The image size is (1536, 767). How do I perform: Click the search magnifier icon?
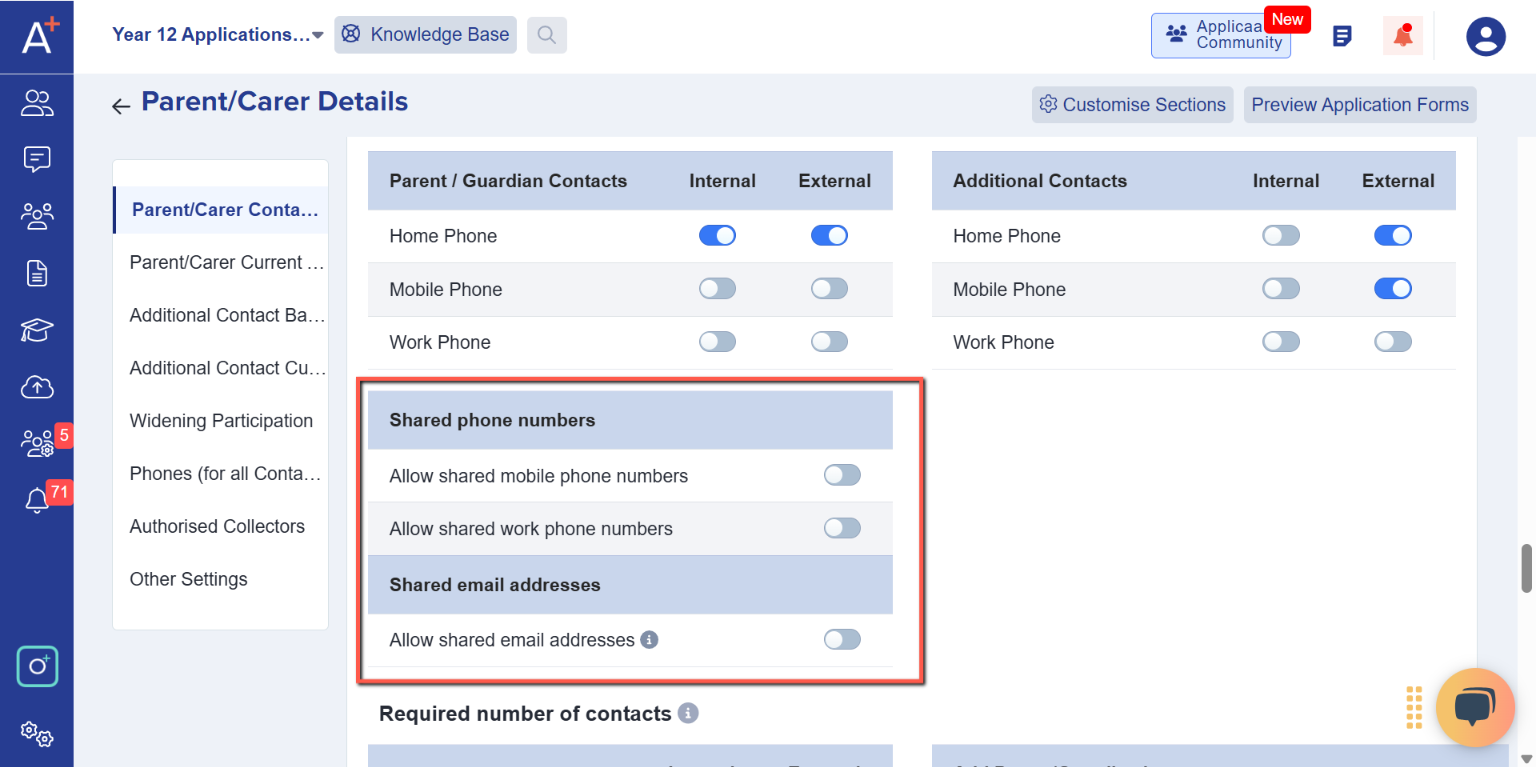[547, 35]
